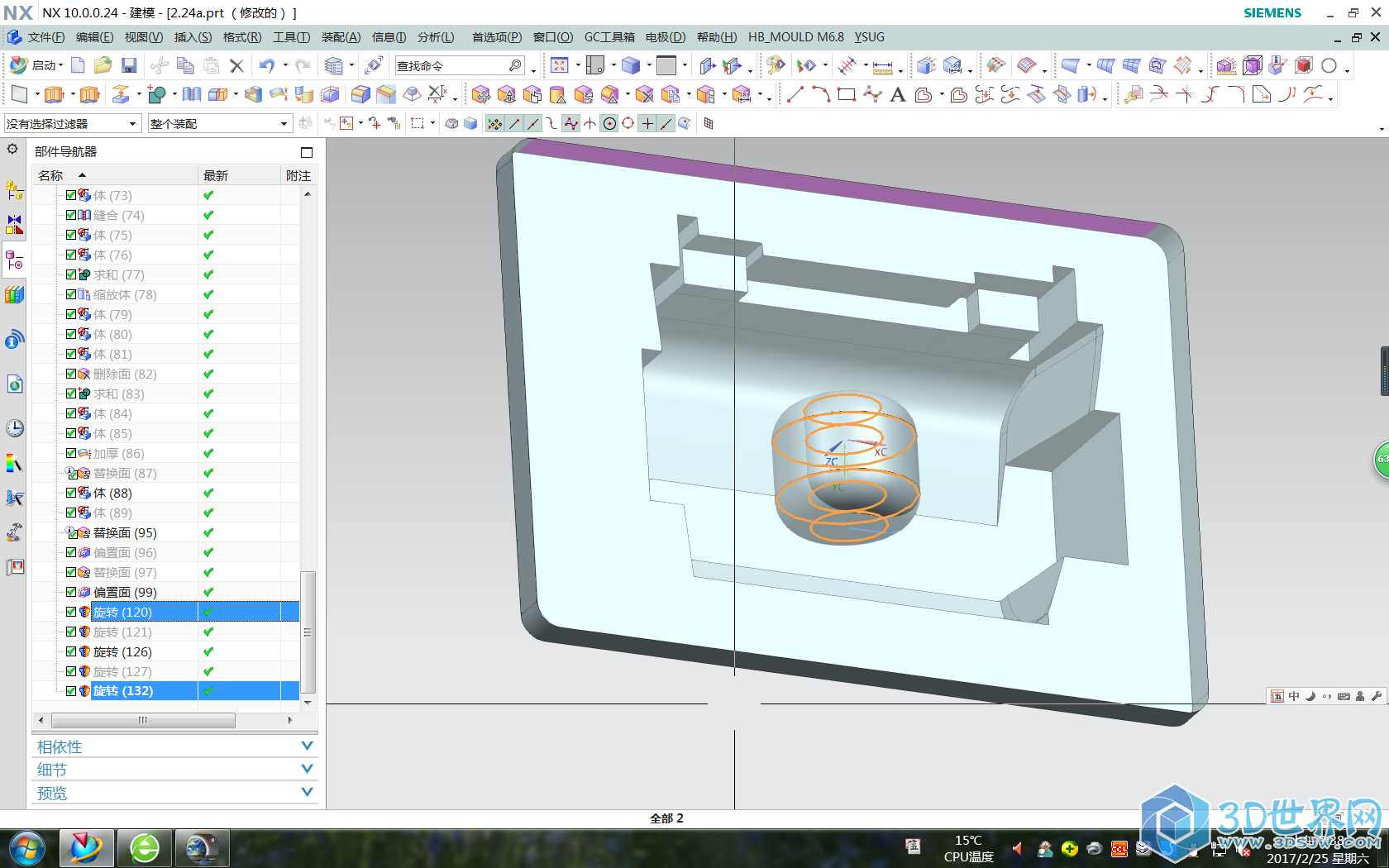Click the Copy icon
1389x868 pixels.
coord(185,65)
